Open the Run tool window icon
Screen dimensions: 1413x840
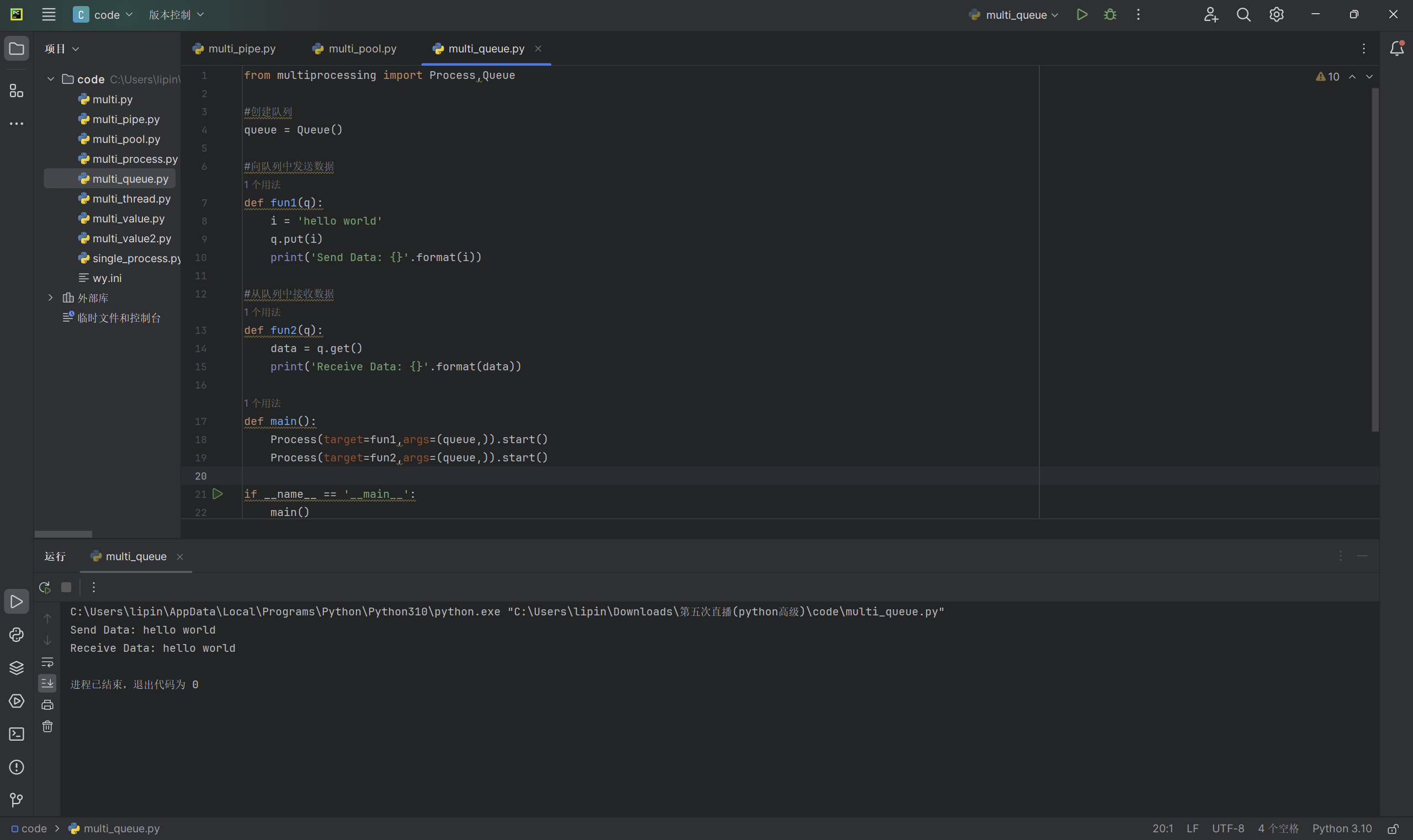(x=17, y=602)
